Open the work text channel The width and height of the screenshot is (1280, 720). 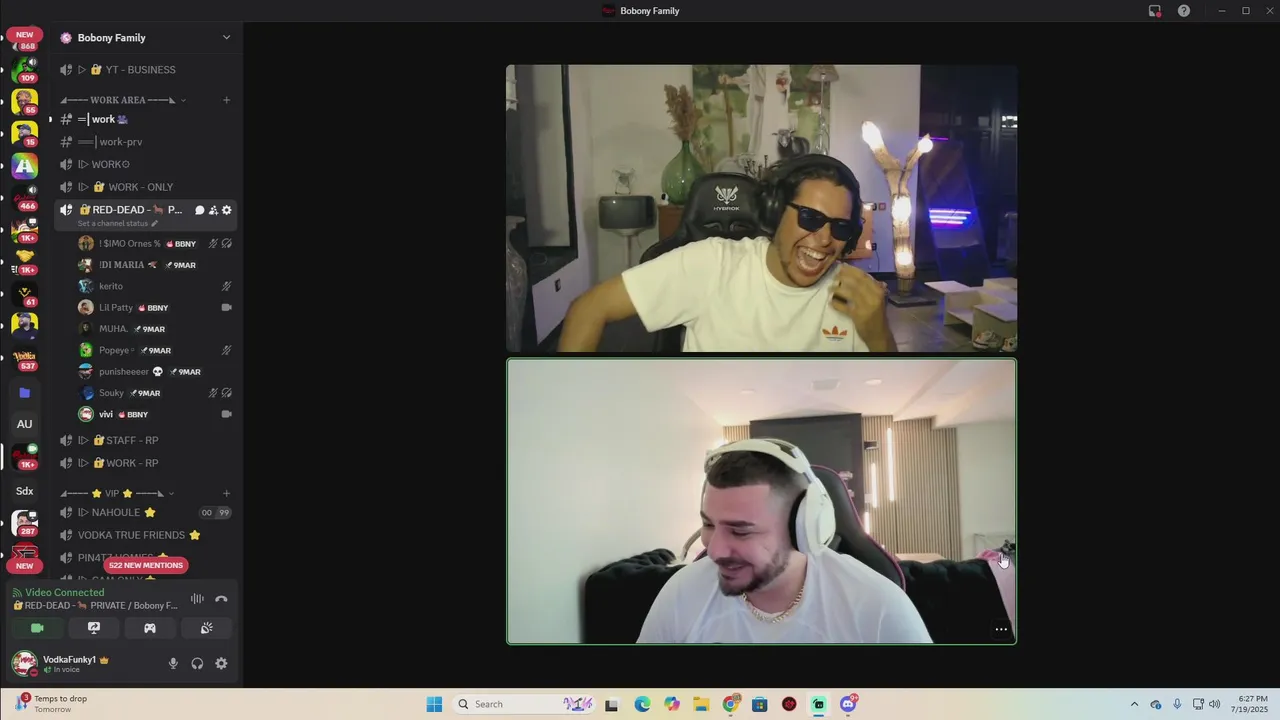pos(145,119)
